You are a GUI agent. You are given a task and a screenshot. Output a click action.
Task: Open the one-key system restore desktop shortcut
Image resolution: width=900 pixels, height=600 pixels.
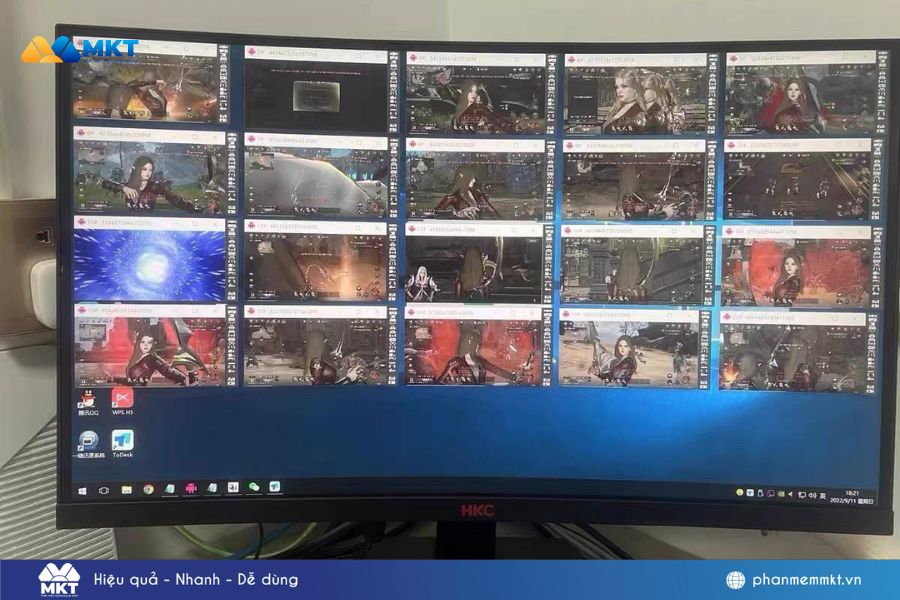88,442
